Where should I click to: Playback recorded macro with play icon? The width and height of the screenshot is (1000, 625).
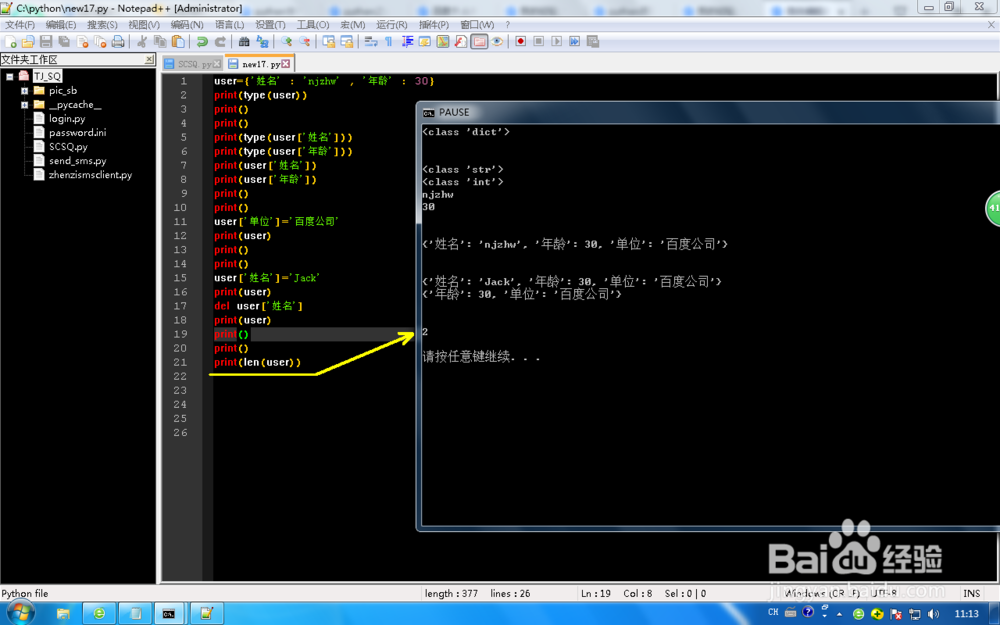557,42
